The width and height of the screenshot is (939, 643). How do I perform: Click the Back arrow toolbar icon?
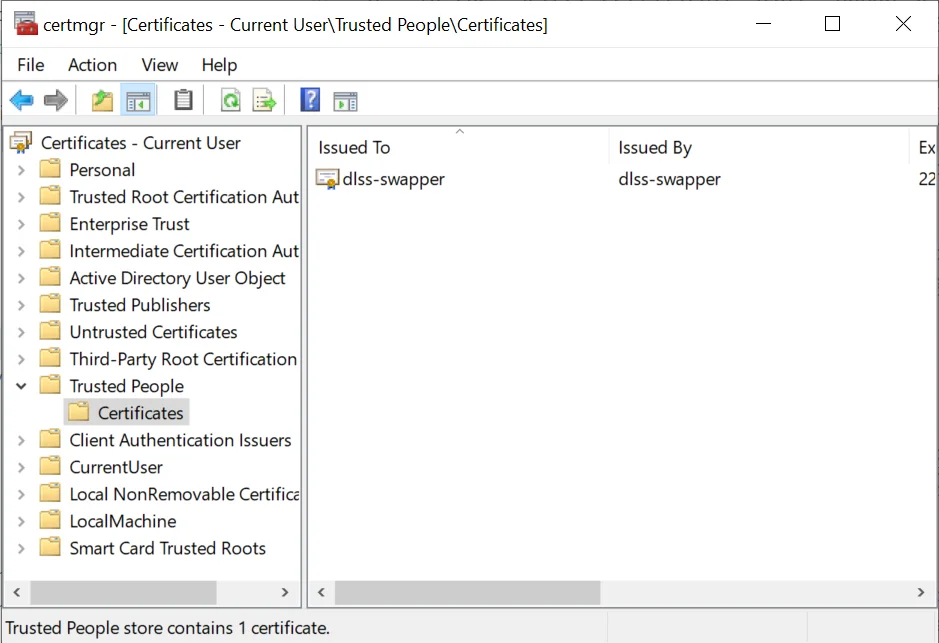coord(22,100)
